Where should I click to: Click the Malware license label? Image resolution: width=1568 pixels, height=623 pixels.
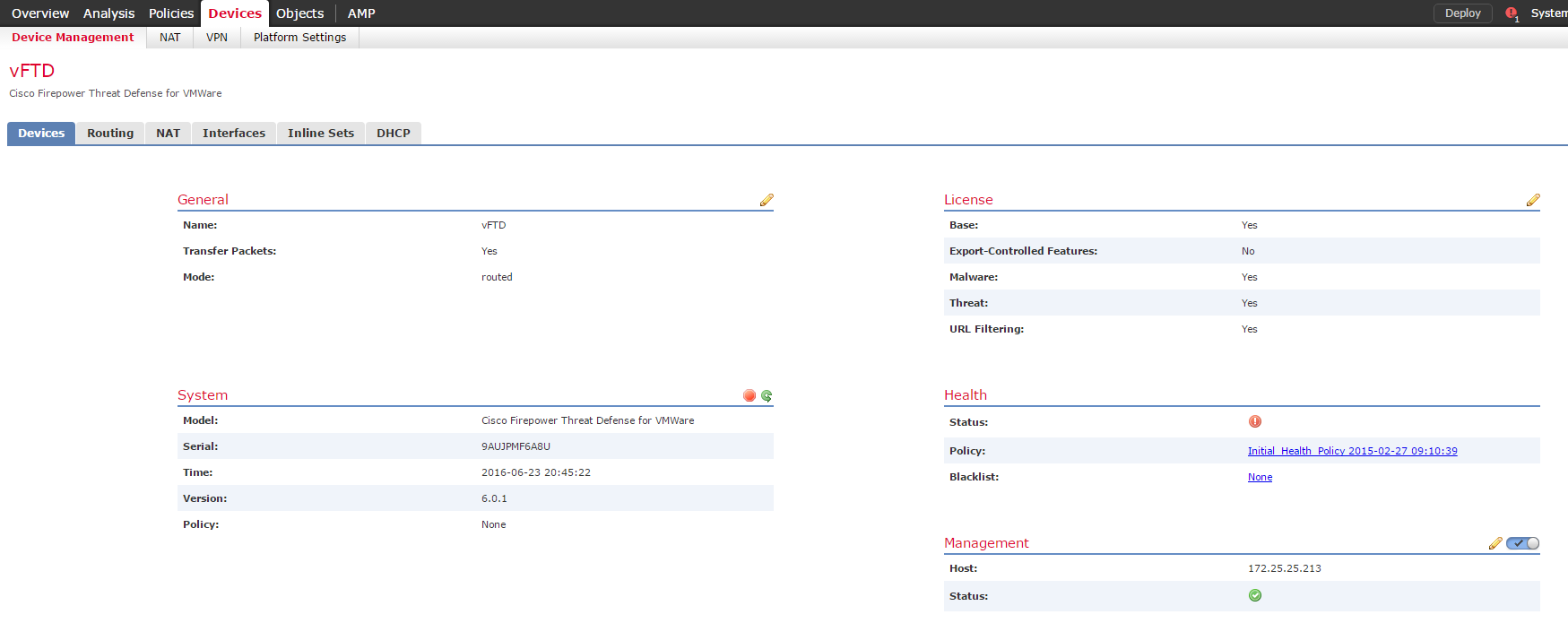click(x=974, y=277)
